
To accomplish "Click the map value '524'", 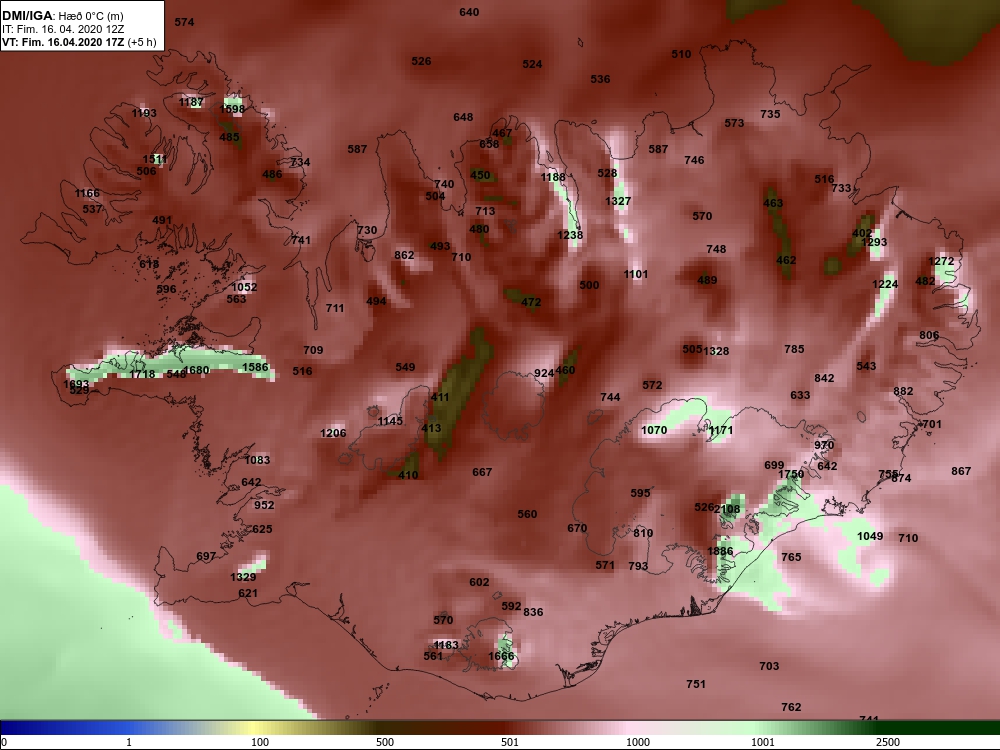I will pyautogui.click(x=532, y=64).
